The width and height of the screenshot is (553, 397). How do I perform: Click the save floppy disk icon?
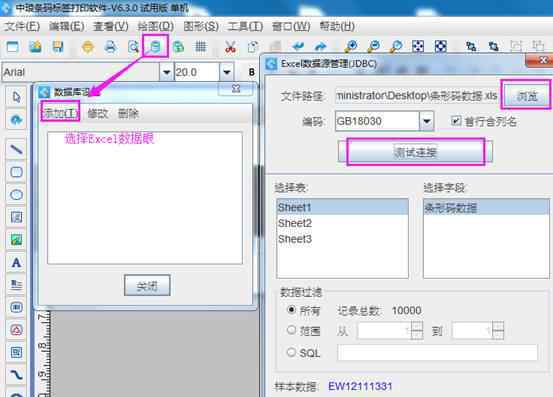58,47
